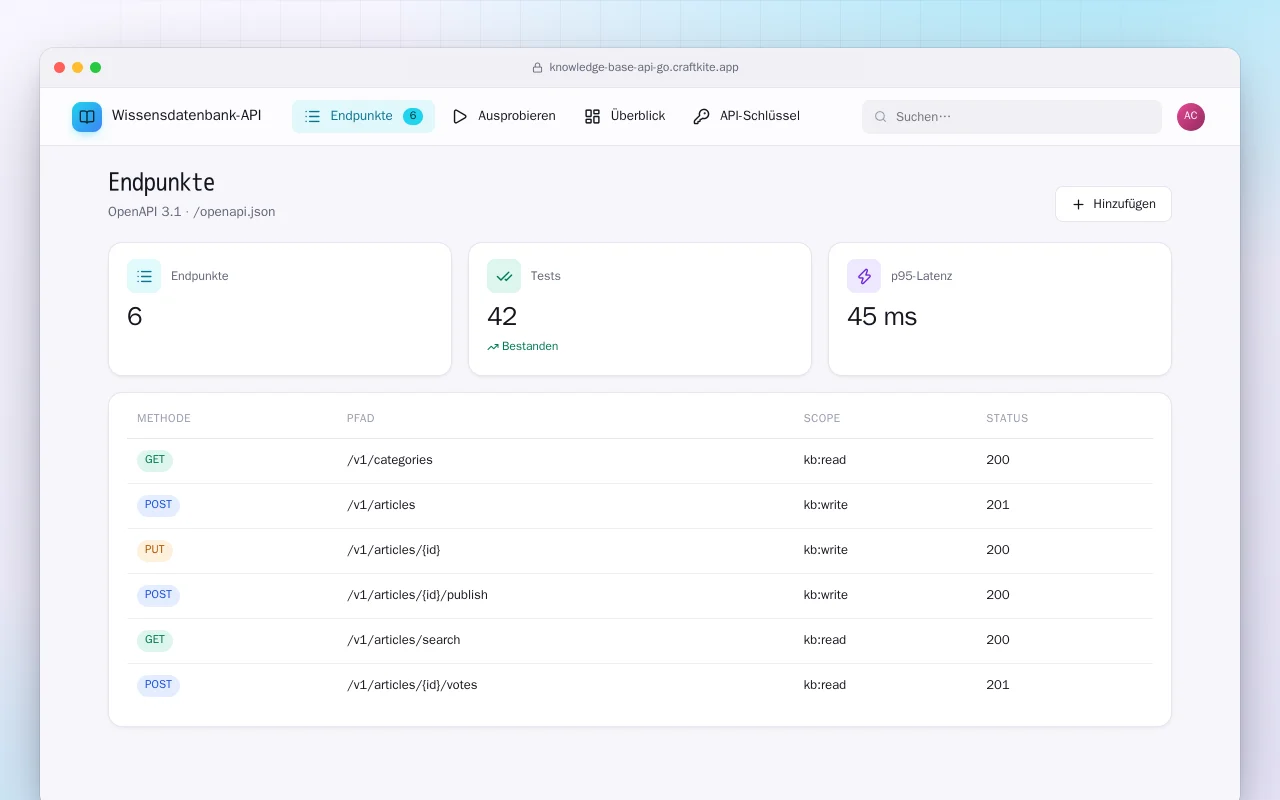1280x800 pixels.
Task: Focus the Suchen search field
Action: [x=1012, y=117]
